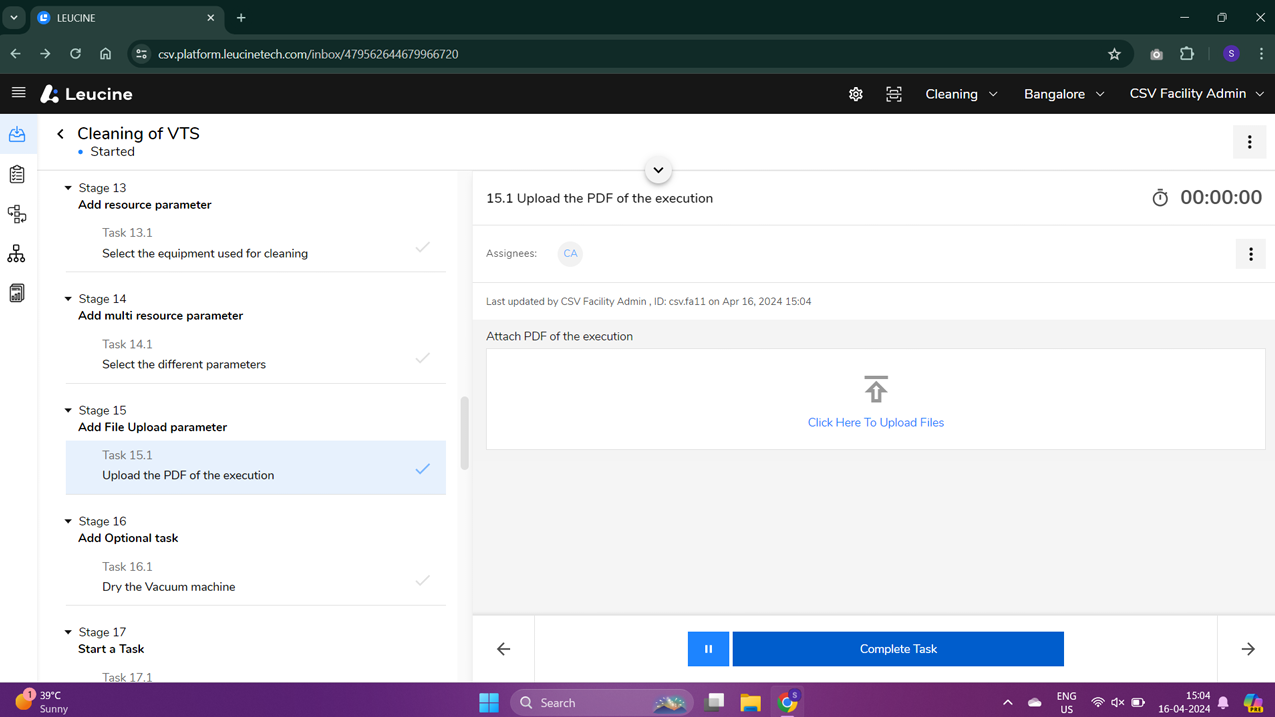This screenshot has width=1275, height=717.
Task: Pause the task timer with pause button
Action: [x=708, y=649]
